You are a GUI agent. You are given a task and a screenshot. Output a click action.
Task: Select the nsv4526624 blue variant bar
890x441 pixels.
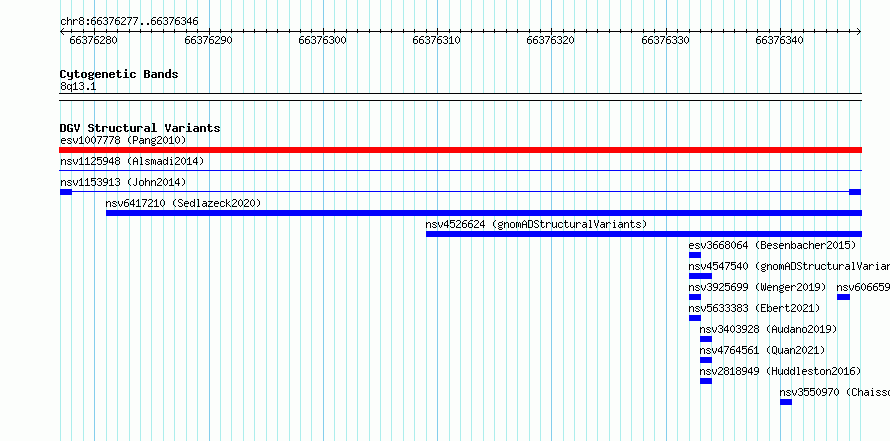pos(644,234)
